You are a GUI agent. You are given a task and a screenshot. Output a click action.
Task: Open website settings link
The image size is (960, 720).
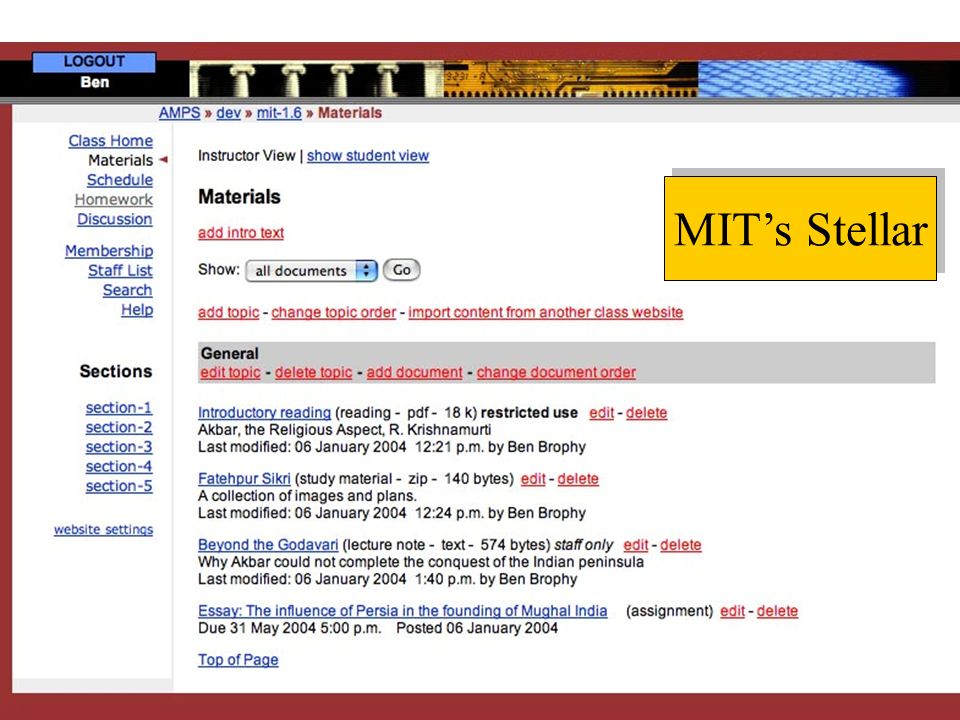103,530
